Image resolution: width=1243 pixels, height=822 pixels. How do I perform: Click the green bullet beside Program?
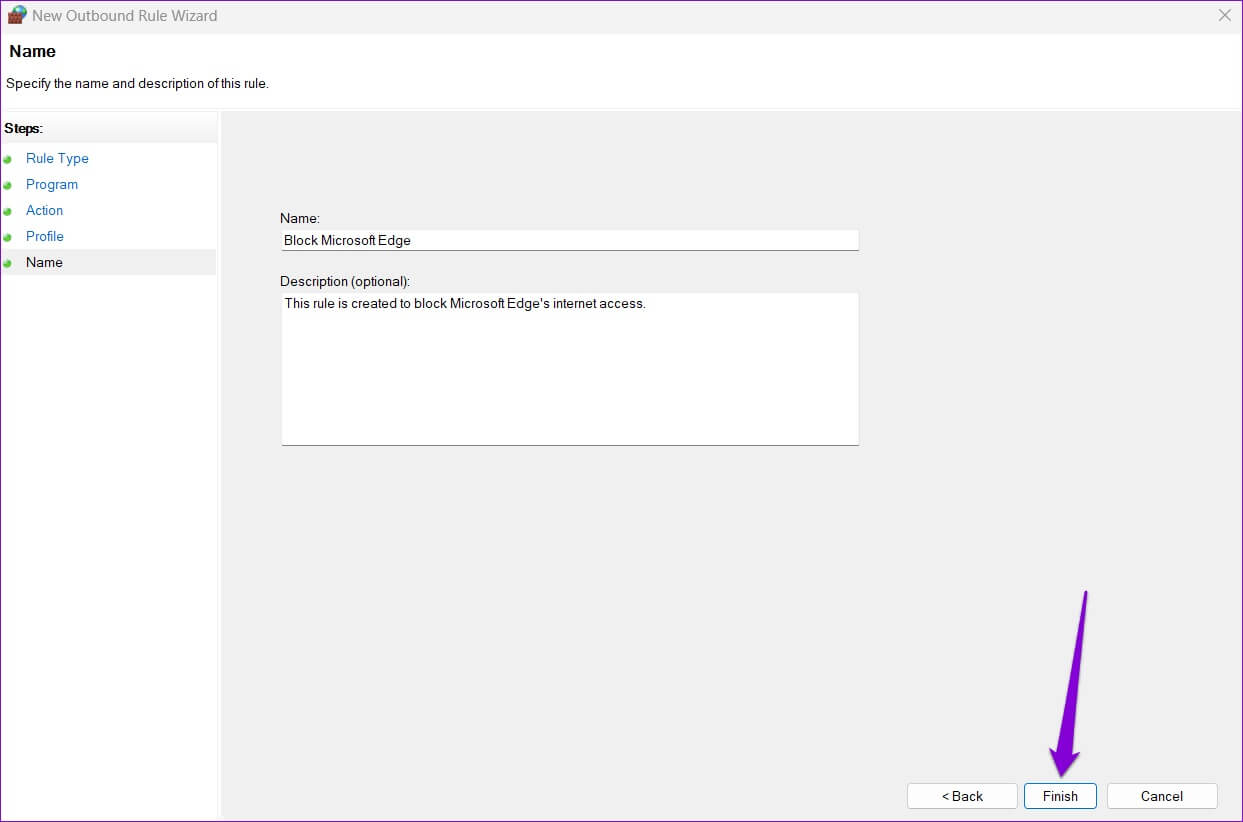(8, 185)
